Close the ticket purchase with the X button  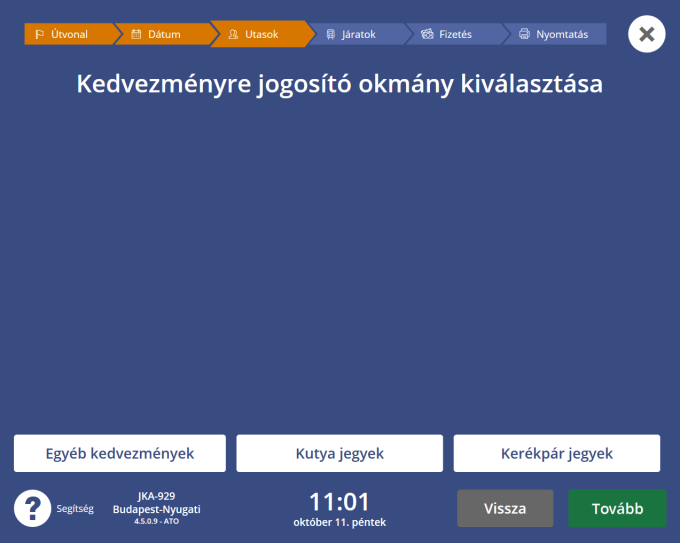646,34
